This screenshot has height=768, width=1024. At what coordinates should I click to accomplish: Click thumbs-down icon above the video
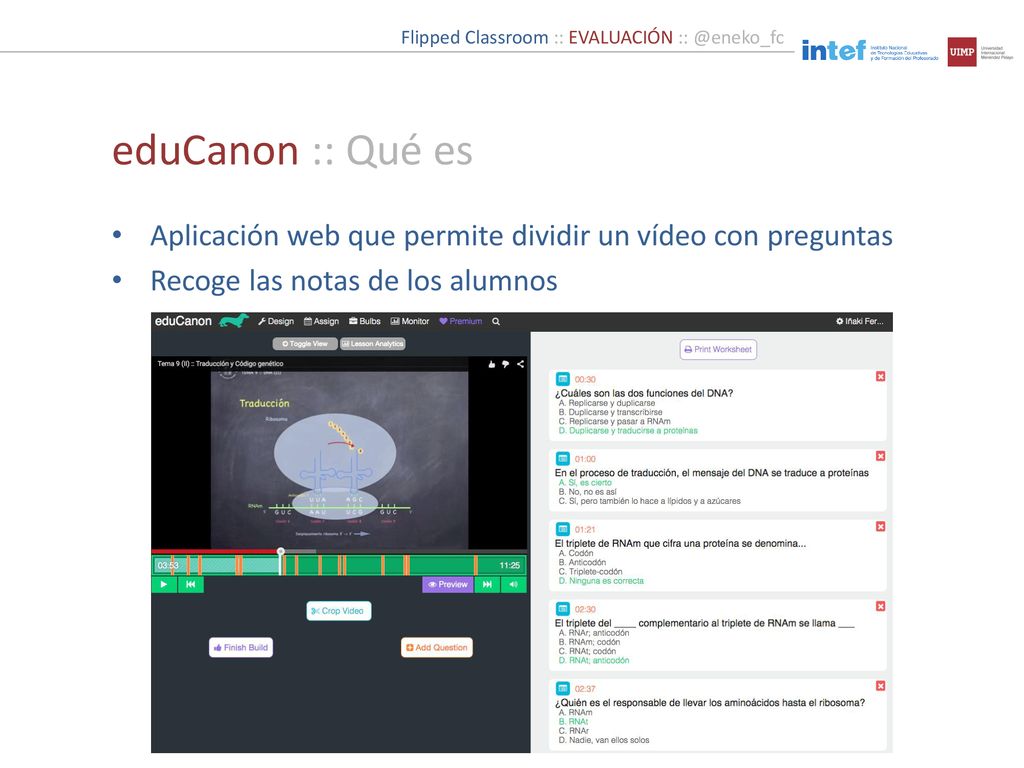tap(505, 364)
